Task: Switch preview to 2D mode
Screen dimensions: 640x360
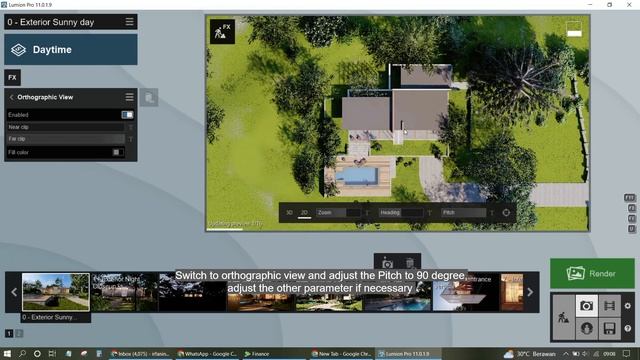Action: pos(304,213)
